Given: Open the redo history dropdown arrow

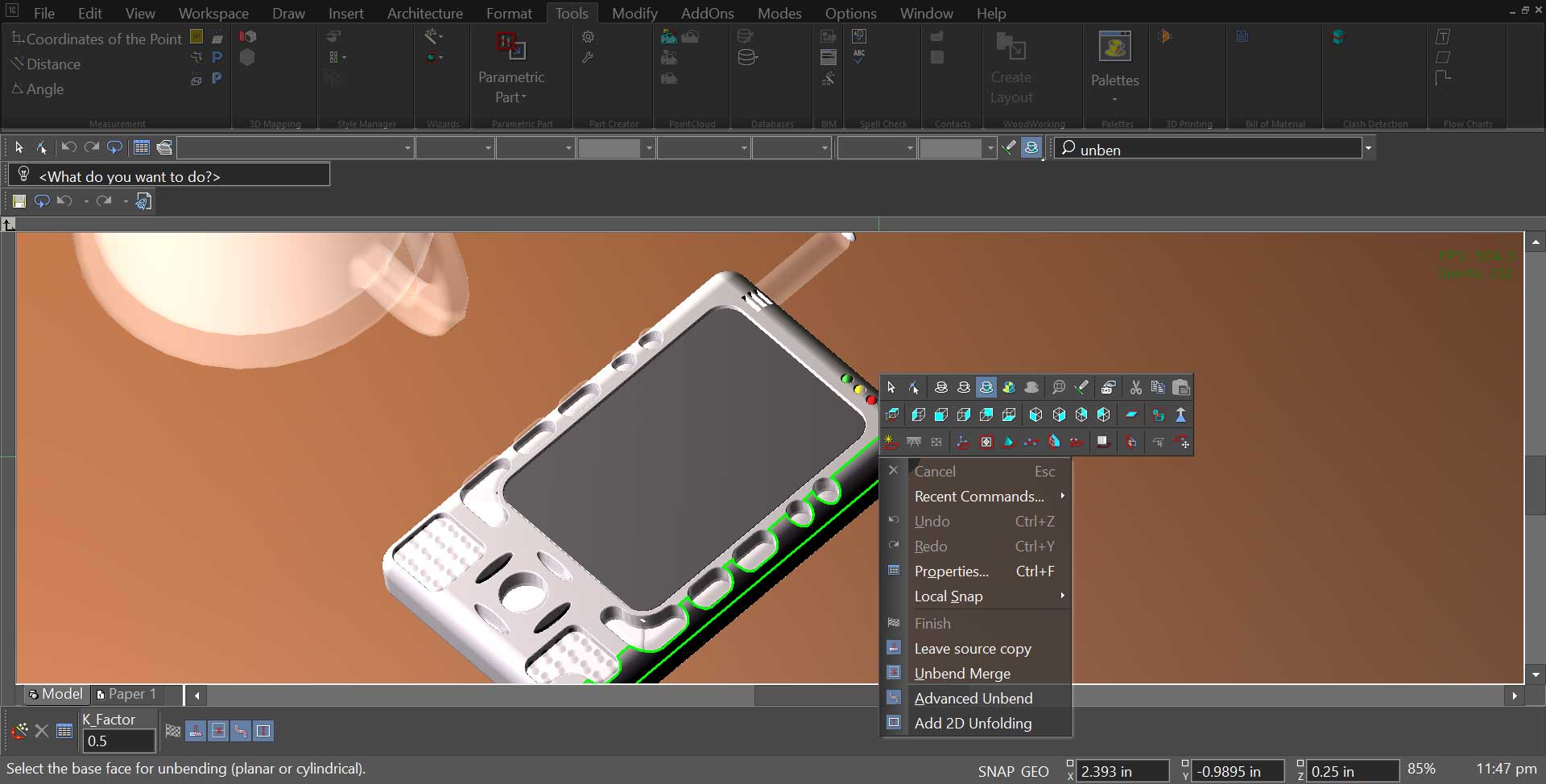Looking at the screenshot, I should [x=126, y=201].
